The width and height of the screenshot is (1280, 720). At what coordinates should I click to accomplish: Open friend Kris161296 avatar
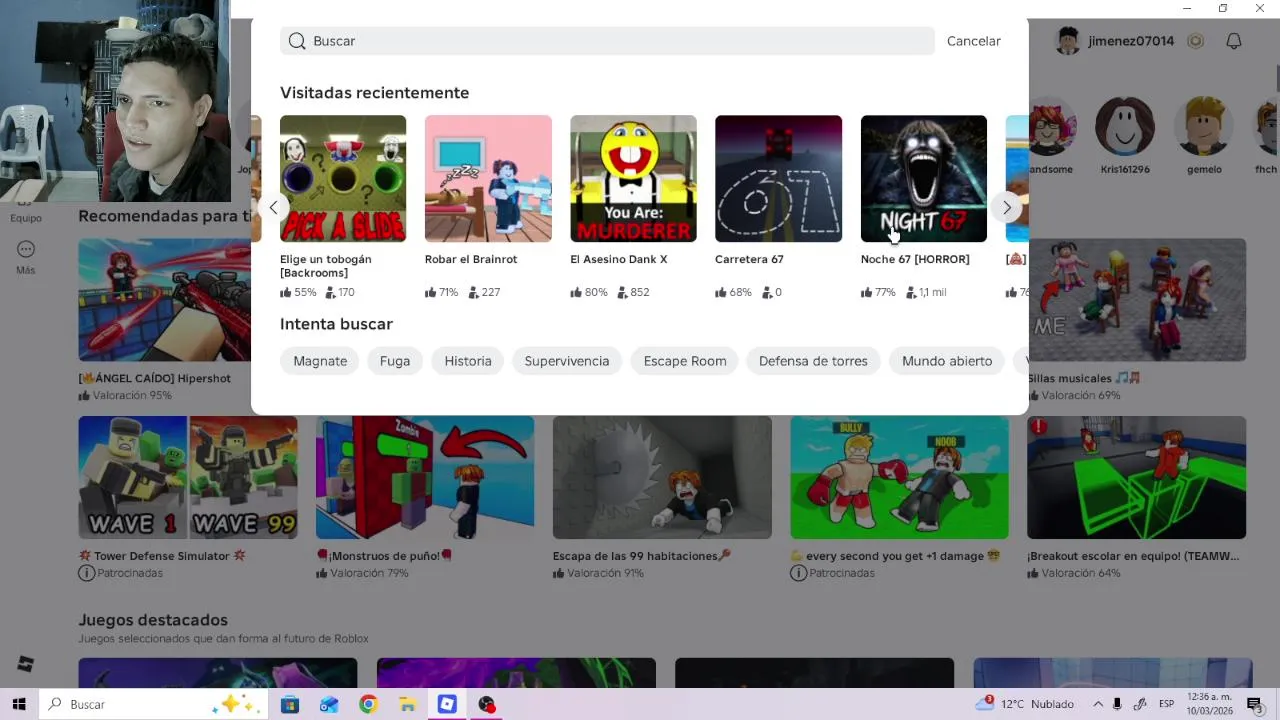1125,126
